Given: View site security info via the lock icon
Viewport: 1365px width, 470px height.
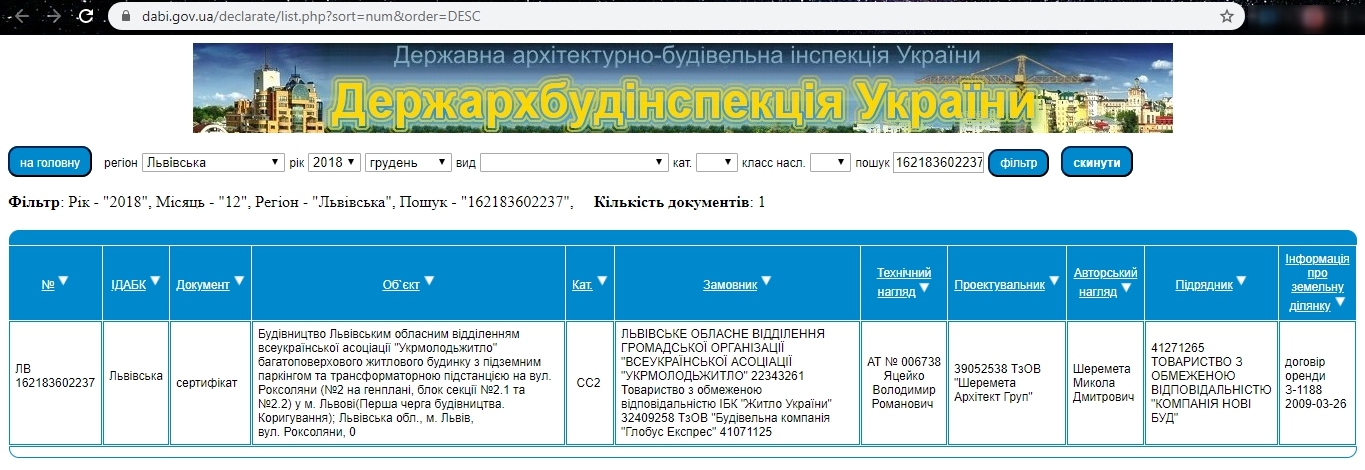Looking at the screenshot, I should [x=124, y=16].
